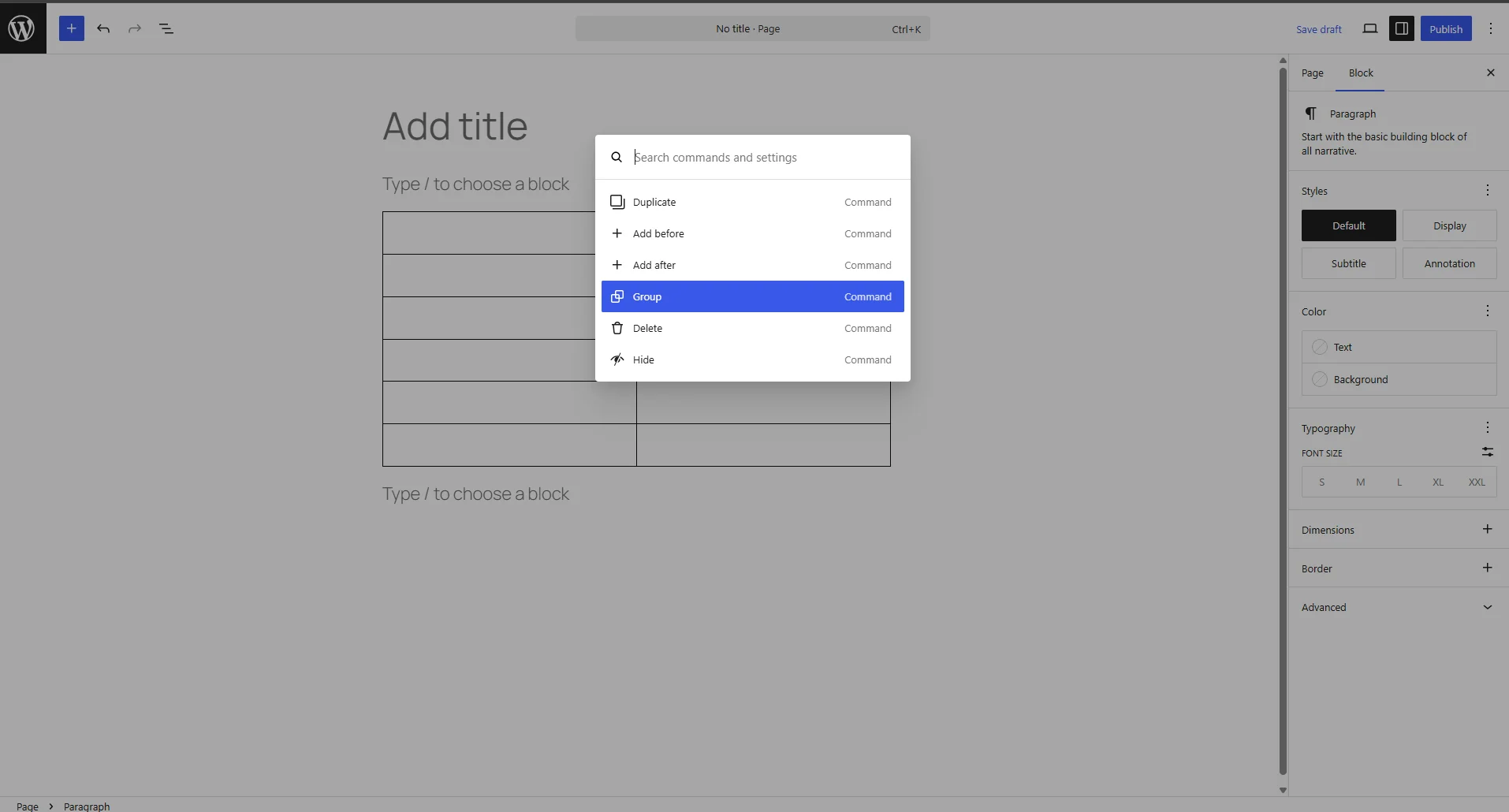This screenshot has width=1509, height=812.
Task: Choose font size M
Action: [1361, 482]
